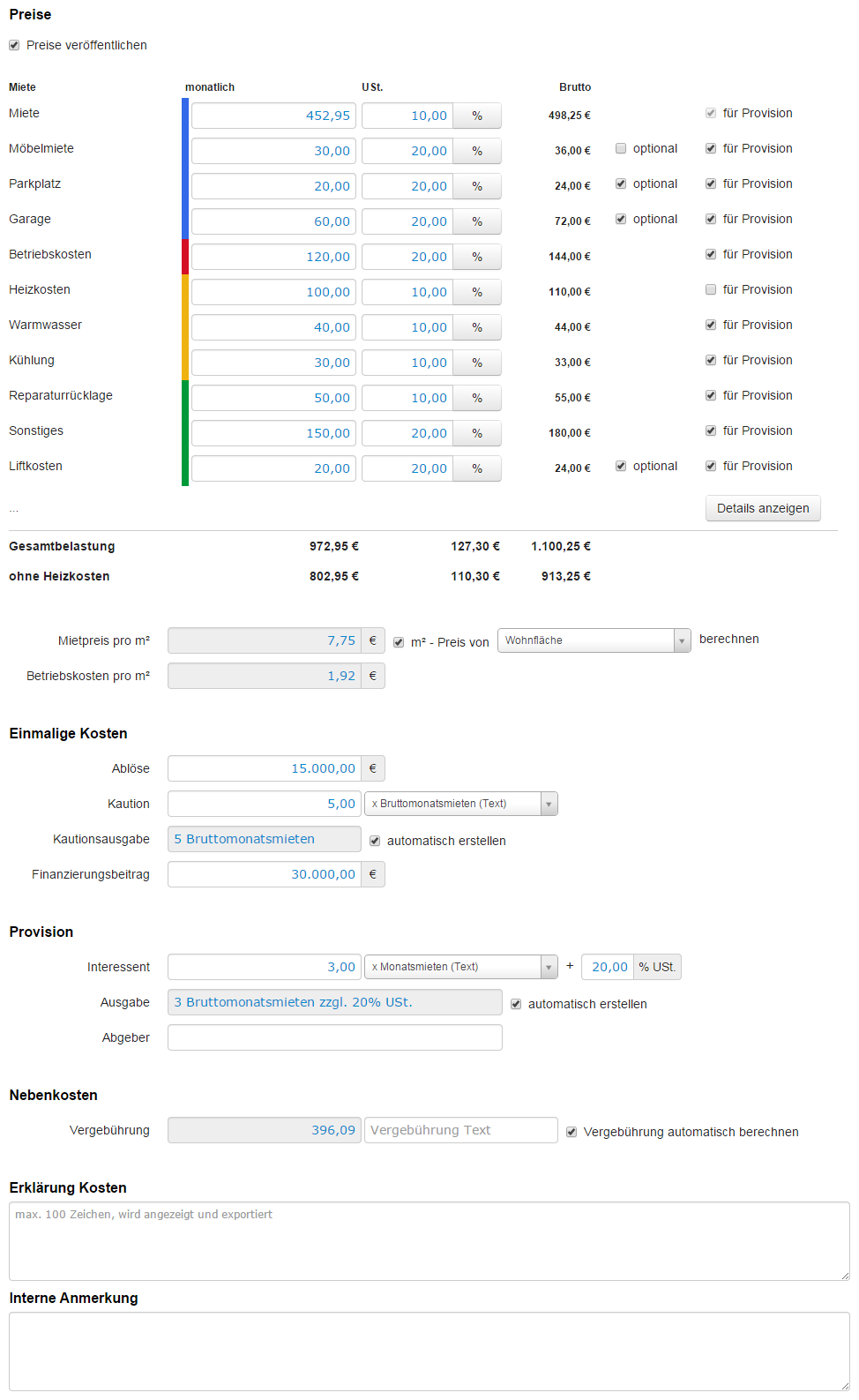
Task: Click the Liftkosten USt. percentage field
Action: [407, 468]
